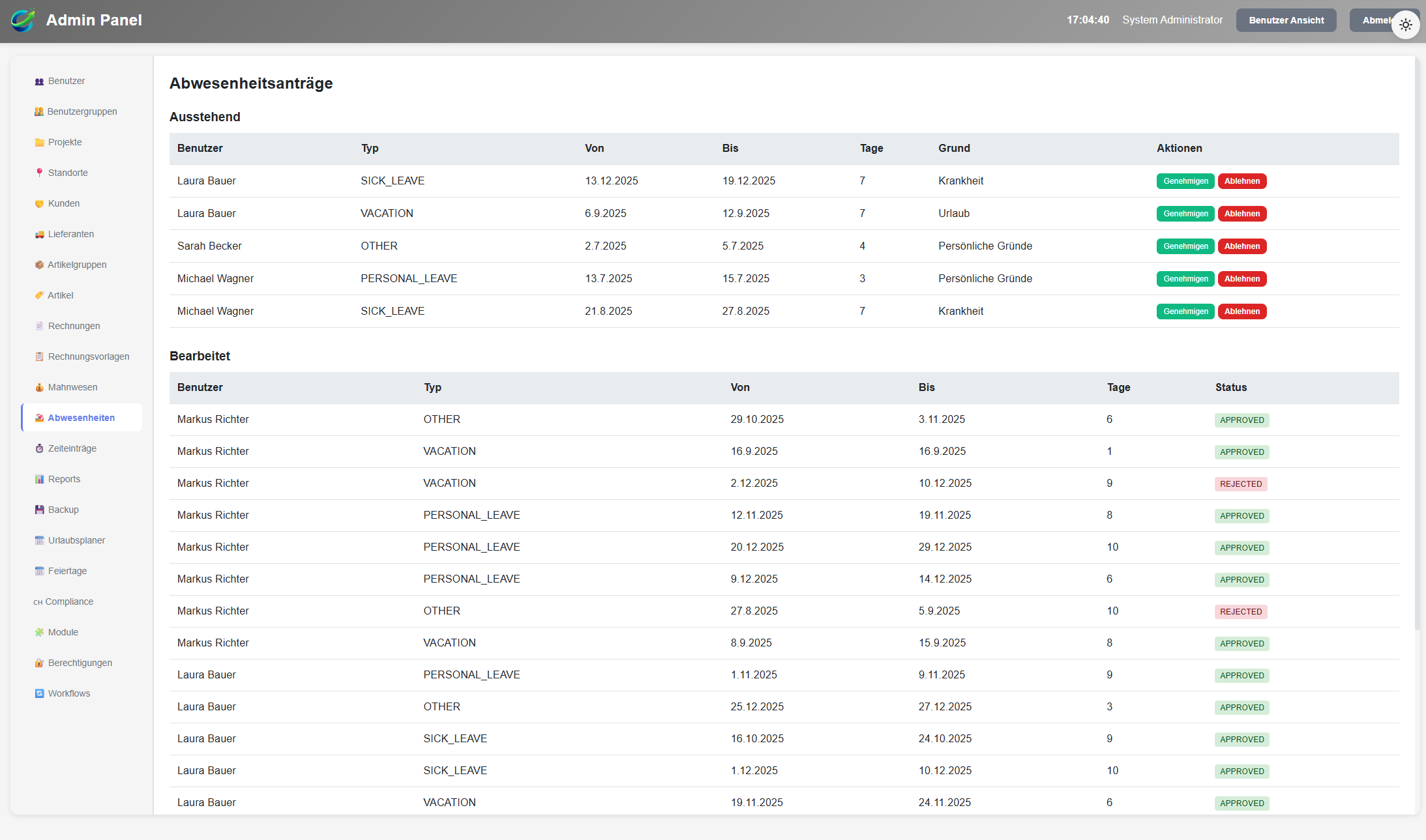The image size is (1426, 840).
Task: Toggle the light/dark theme sun button
Action: coord(1405,25)
